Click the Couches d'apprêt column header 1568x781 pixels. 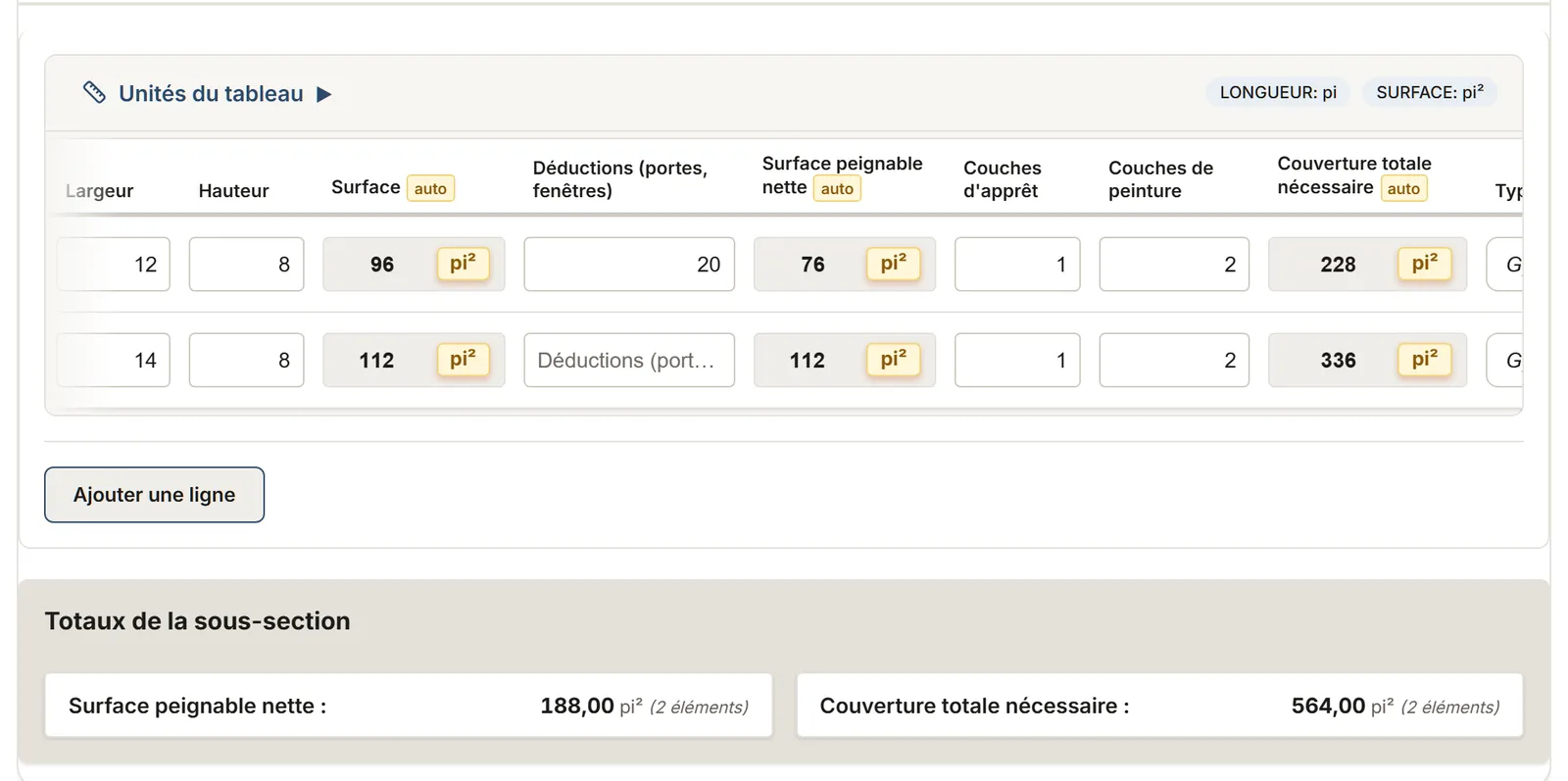pos(1002,179)
